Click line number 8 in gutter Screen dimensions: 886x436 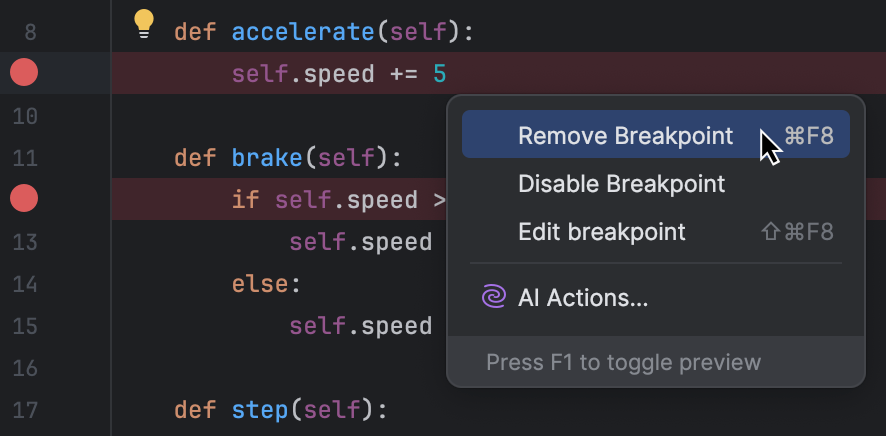[30, 32]
